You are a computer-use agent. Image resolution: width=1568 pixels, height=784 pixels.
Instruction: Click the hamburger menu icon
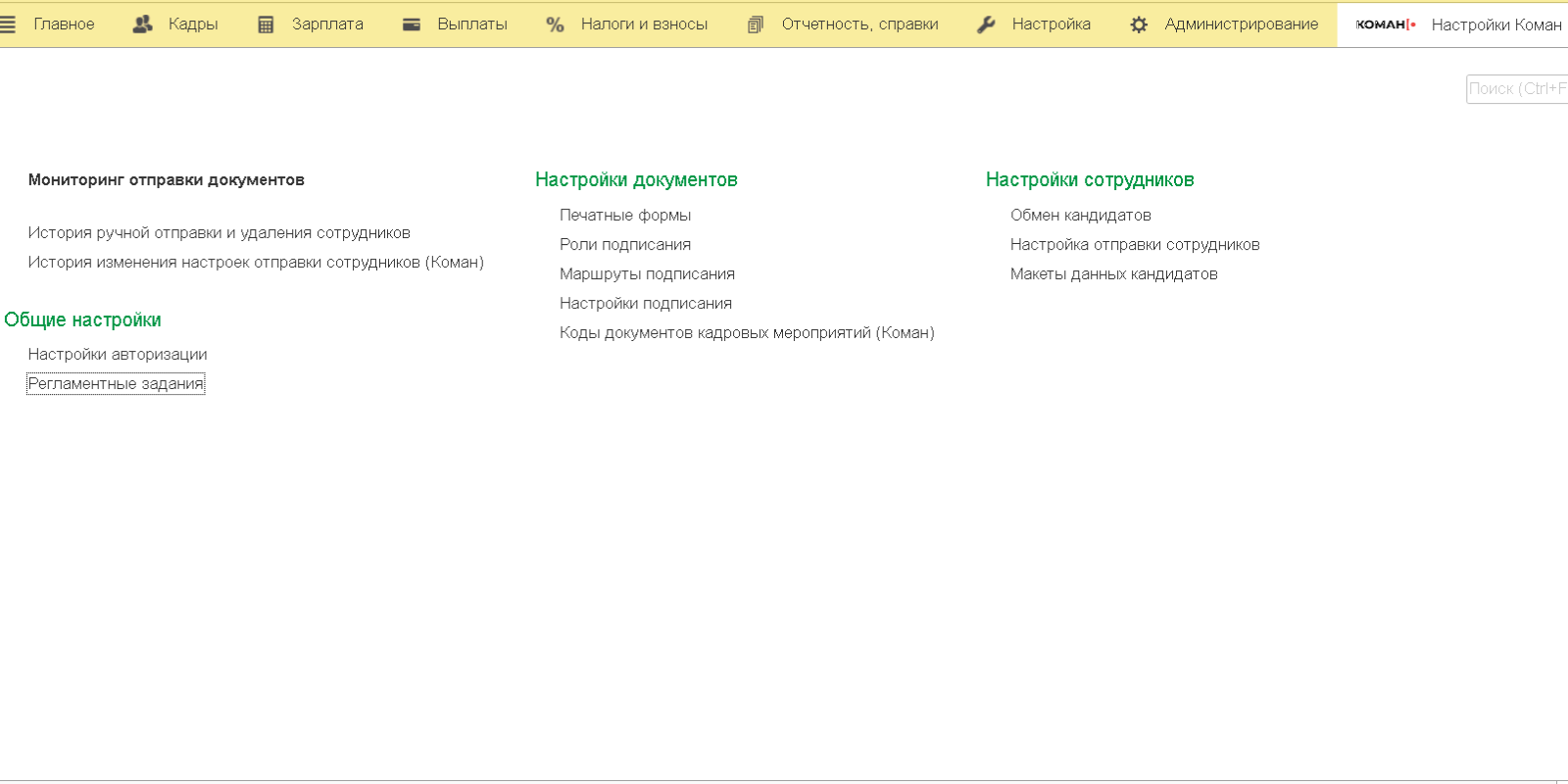[x=8, y=24]
